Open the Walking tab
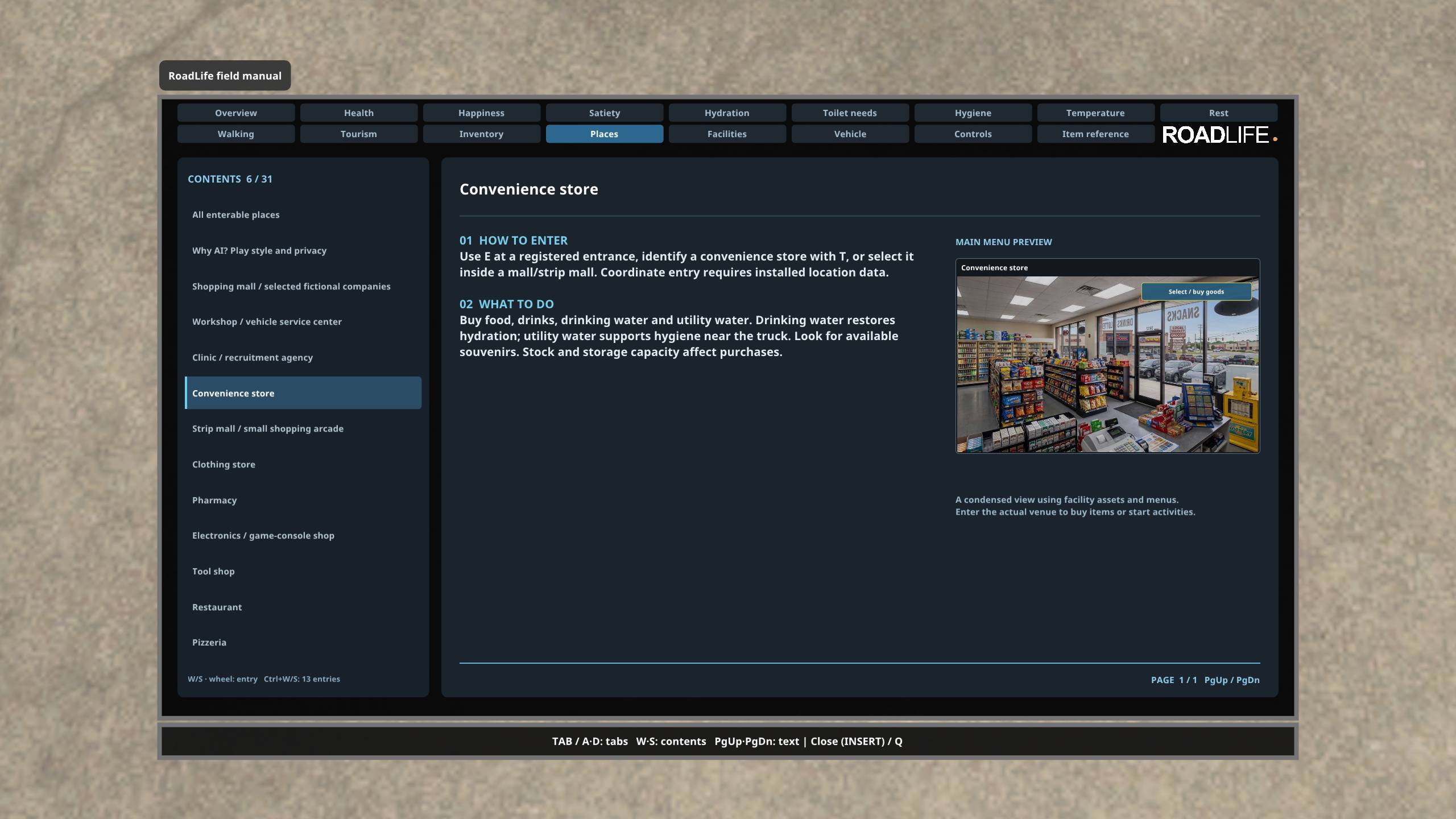The height and width of the screenshot is (819, 1456). (x=236, y=134)
